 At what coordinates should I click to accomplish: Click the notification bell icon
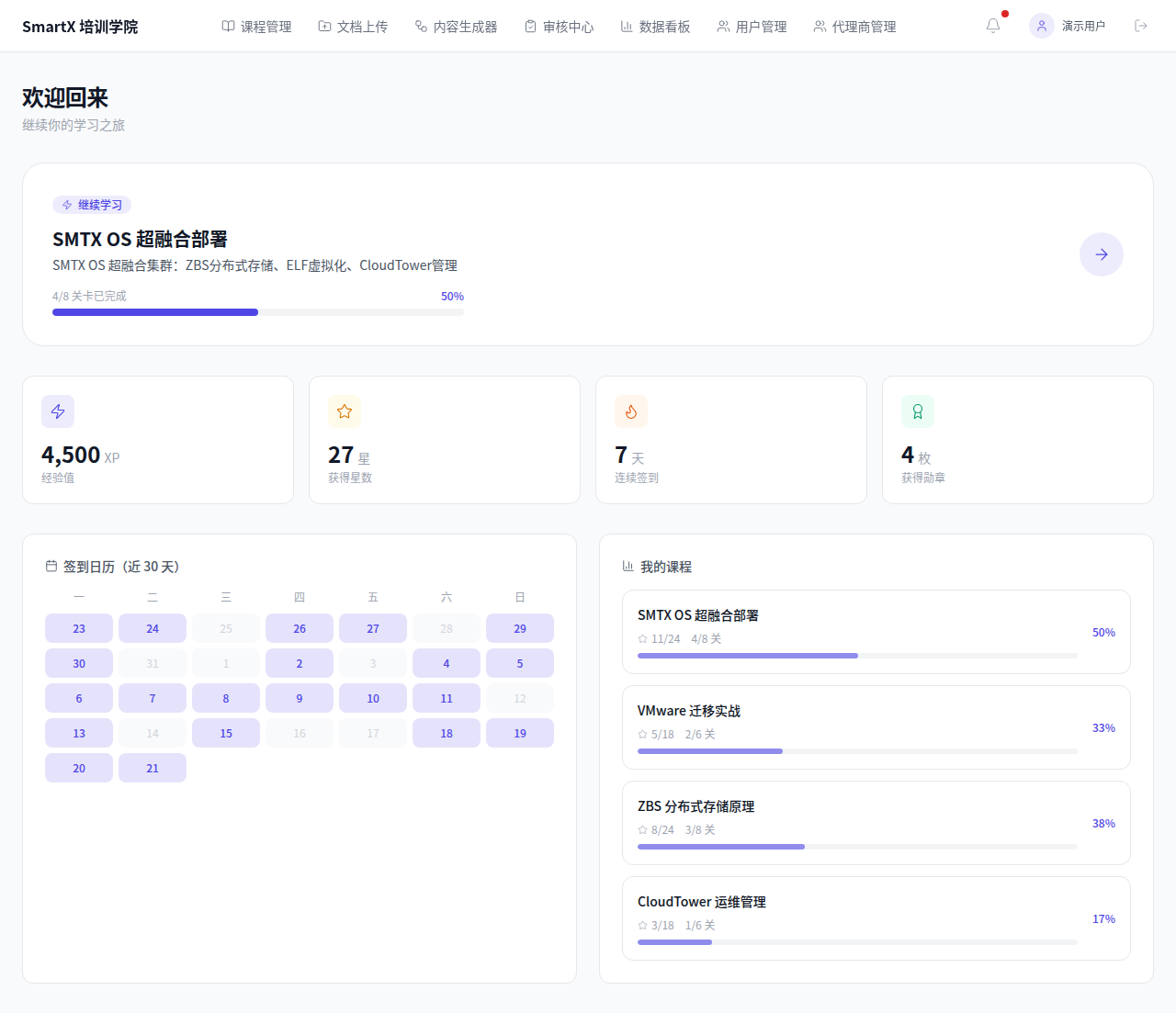point(993,26)
